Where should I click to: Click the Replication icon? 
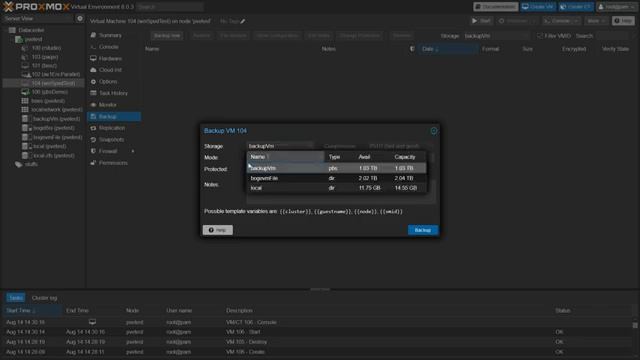click(x=93, y=128)
